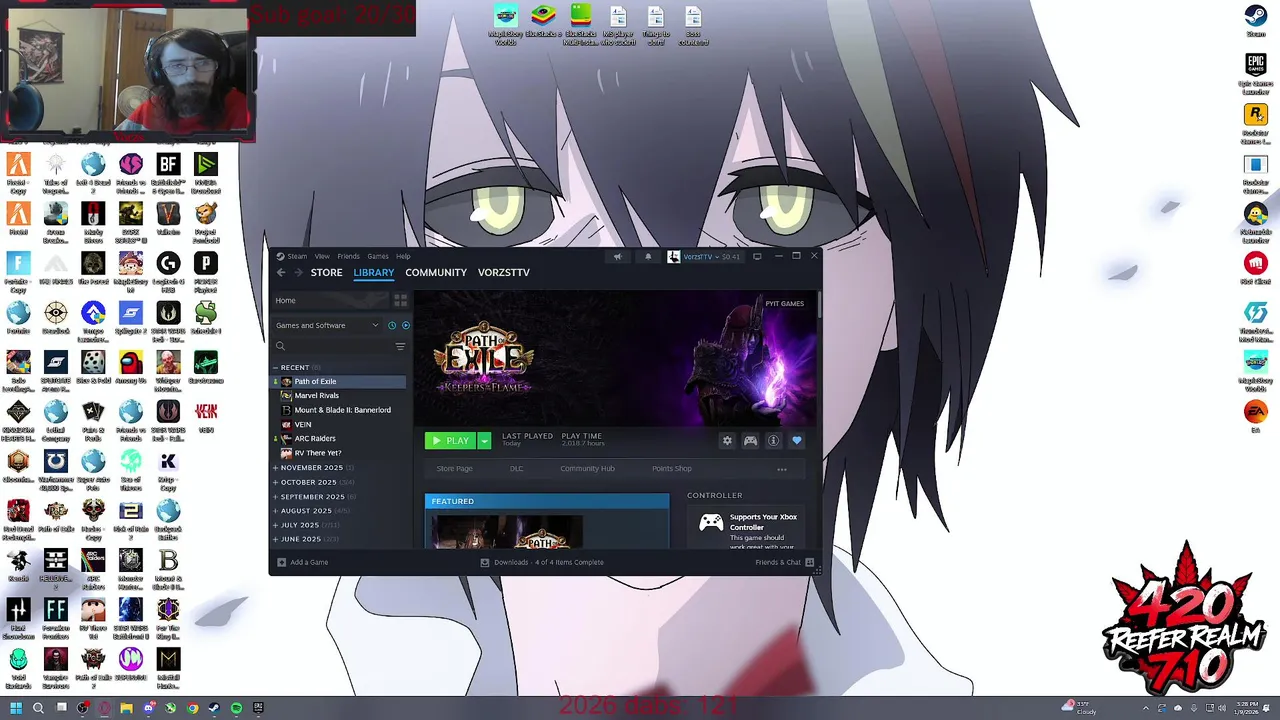This screenshot has height=720, width=1280.
Task: Expand the NOVEMBER 2025 group
Action: [312, 468]
